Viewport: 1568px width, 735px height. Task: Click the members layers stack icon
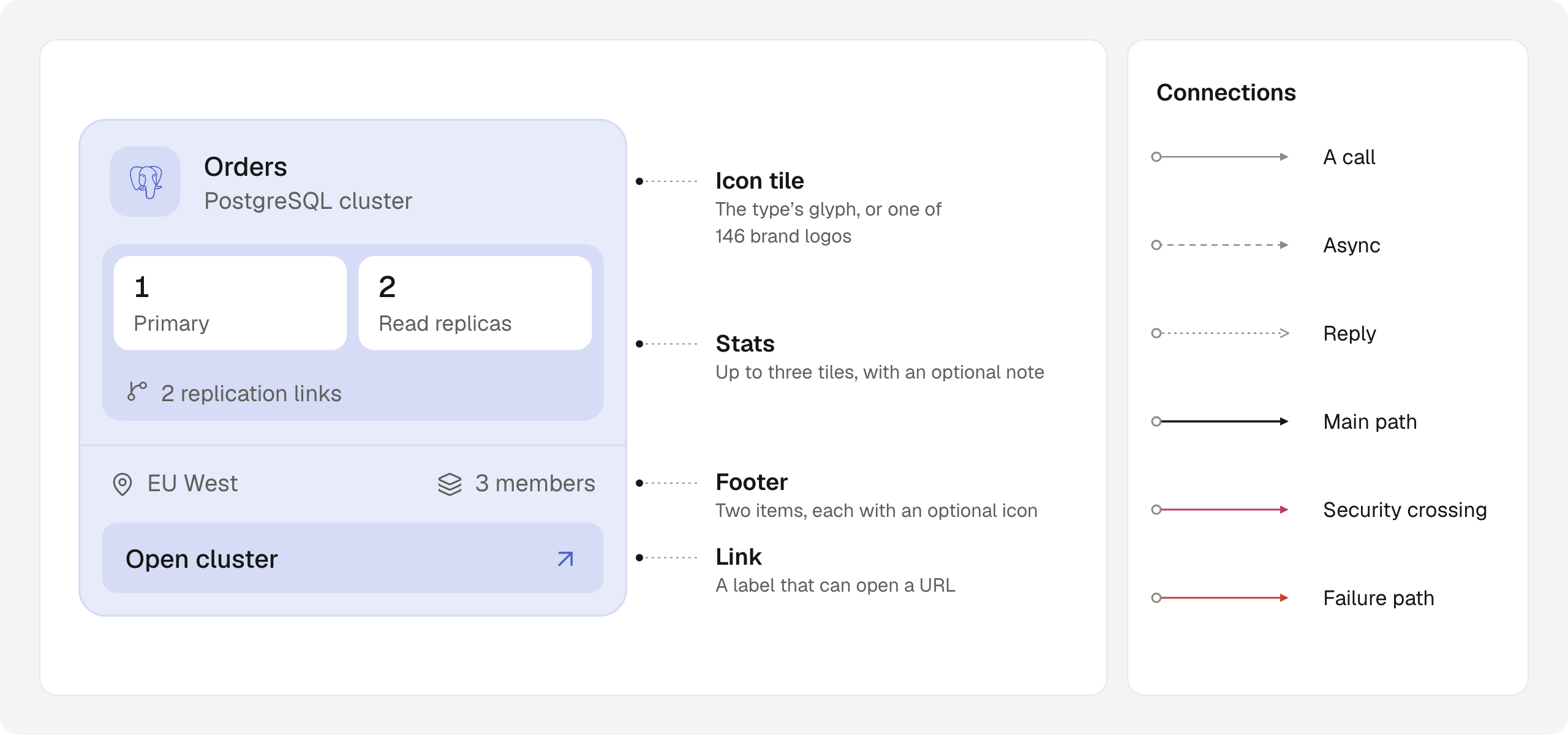[450, 484]
